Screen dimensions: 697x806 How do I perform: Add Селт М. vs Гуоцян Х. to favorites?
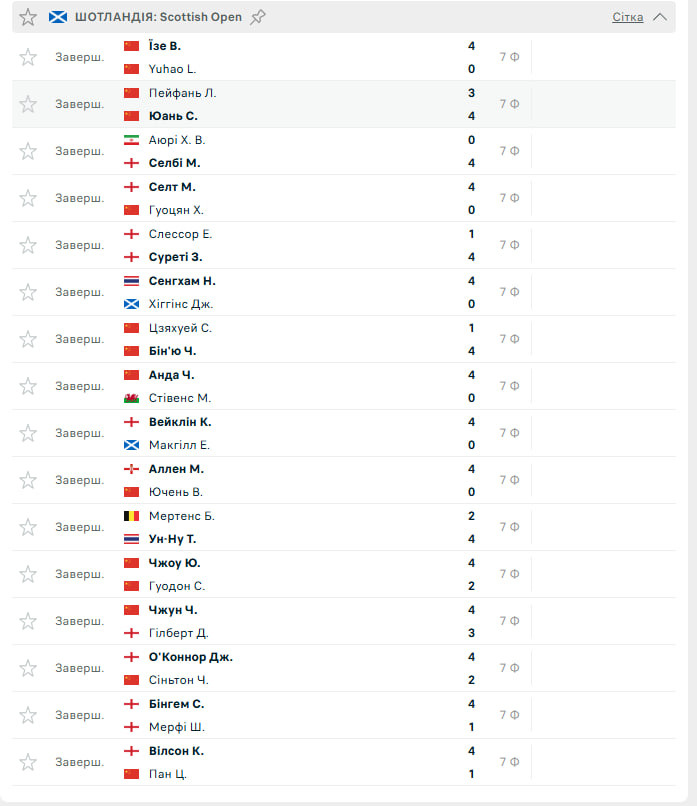[x=28, y=198]
